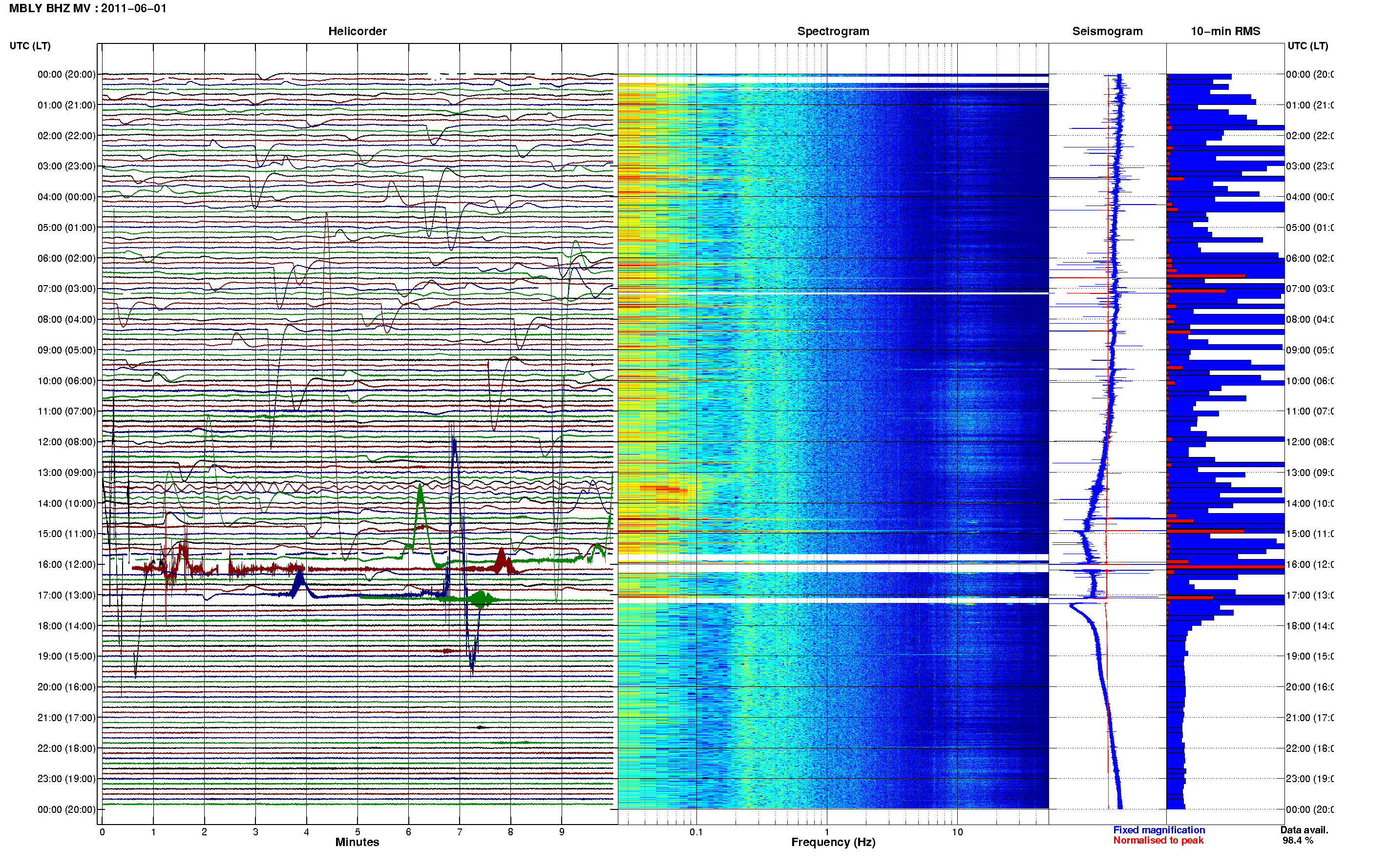1389x868 pixels.
Task: Click left axis label '04:00 (00:00)'
Action: pos(66,197)
